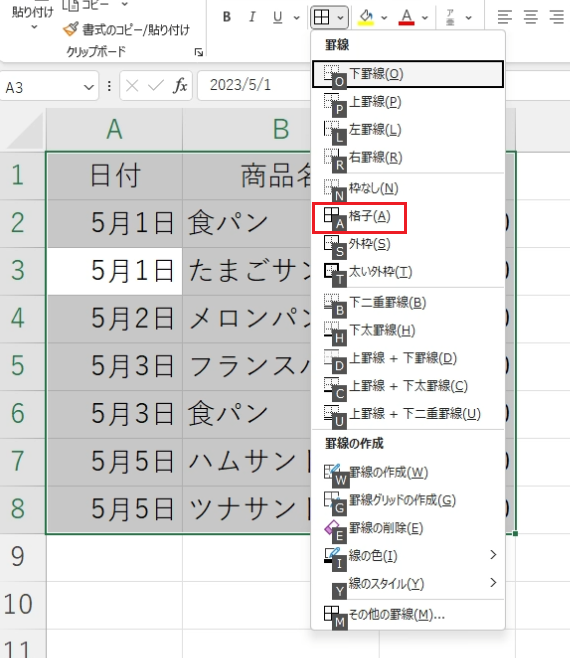Select 上罫線 + 下太罫線(C) option
This screenshot has width=570, height=658.
(408, 386)
